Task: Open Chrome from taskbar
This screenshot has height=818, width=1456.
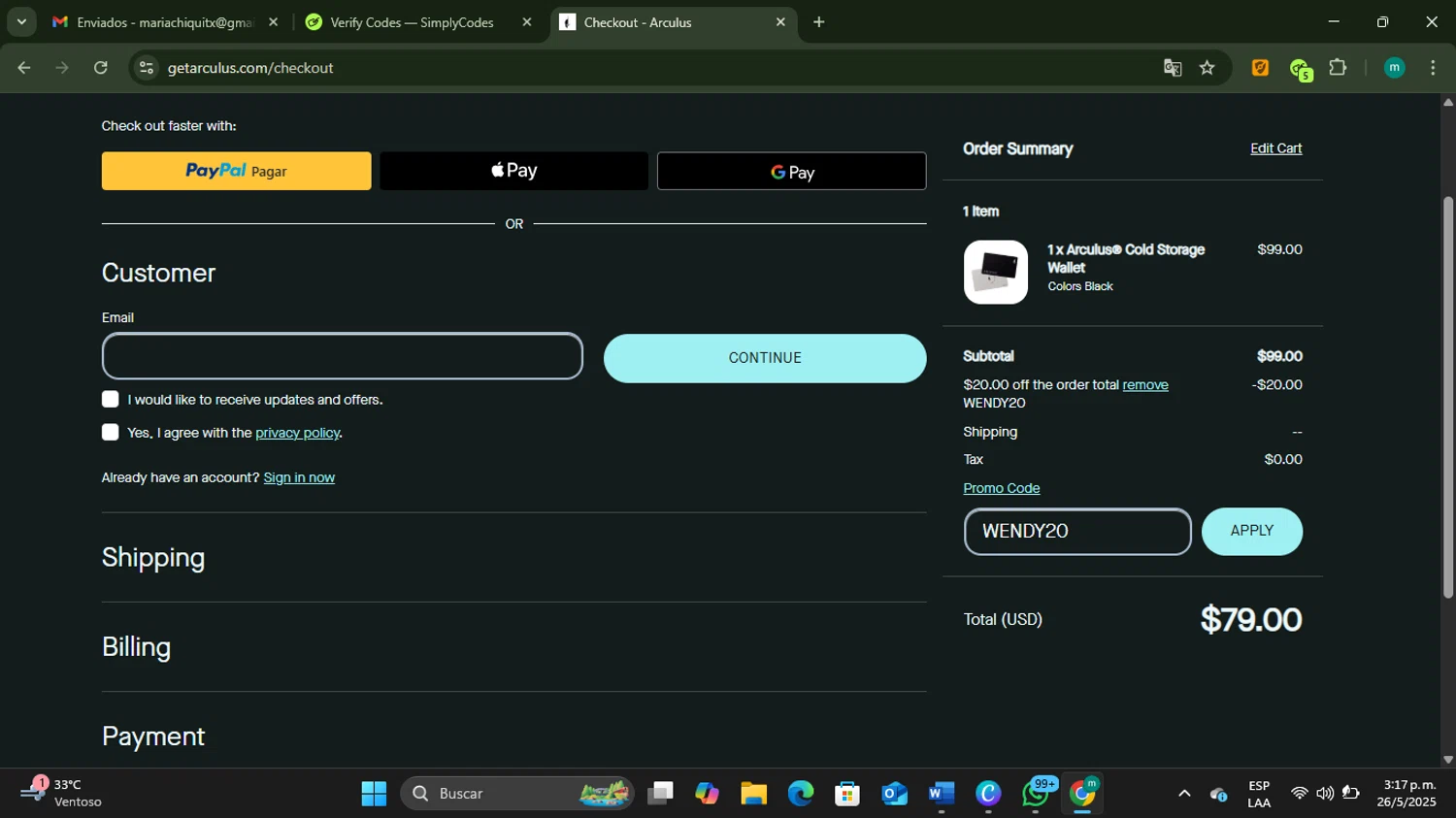Action: coord(1082,794)
